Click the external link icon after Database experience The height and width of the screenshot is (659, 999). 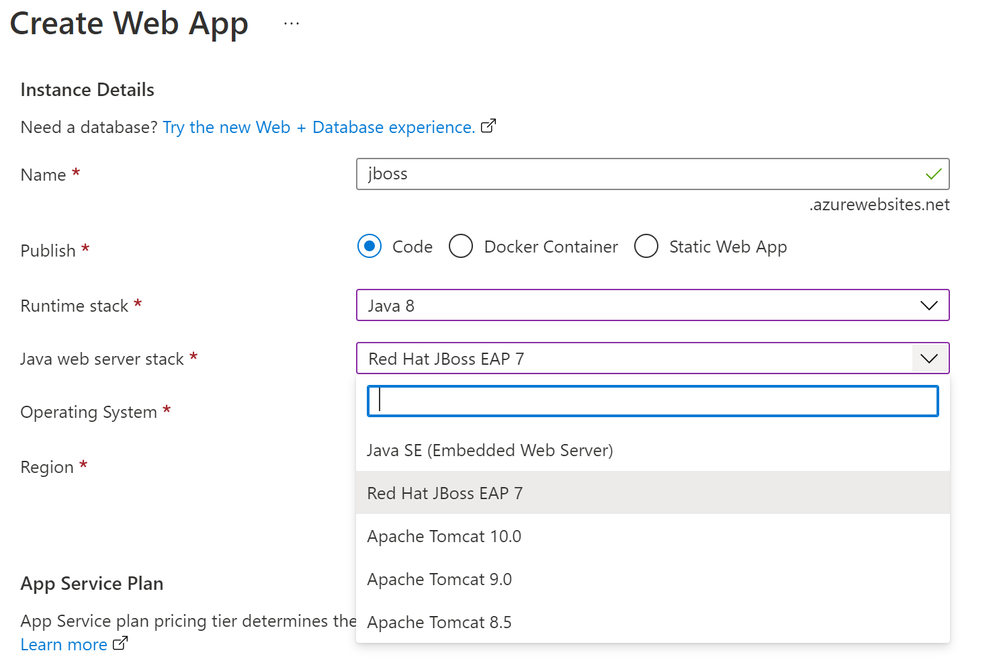[489, 127]
